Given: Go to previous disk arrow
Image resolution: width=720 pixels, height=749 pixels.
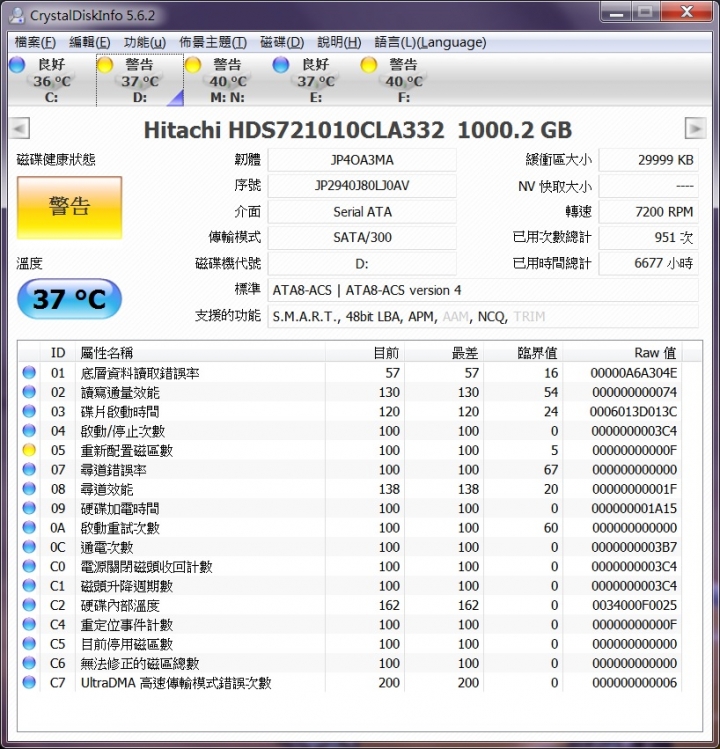Looking at the screenshot, I should point(20,128).
